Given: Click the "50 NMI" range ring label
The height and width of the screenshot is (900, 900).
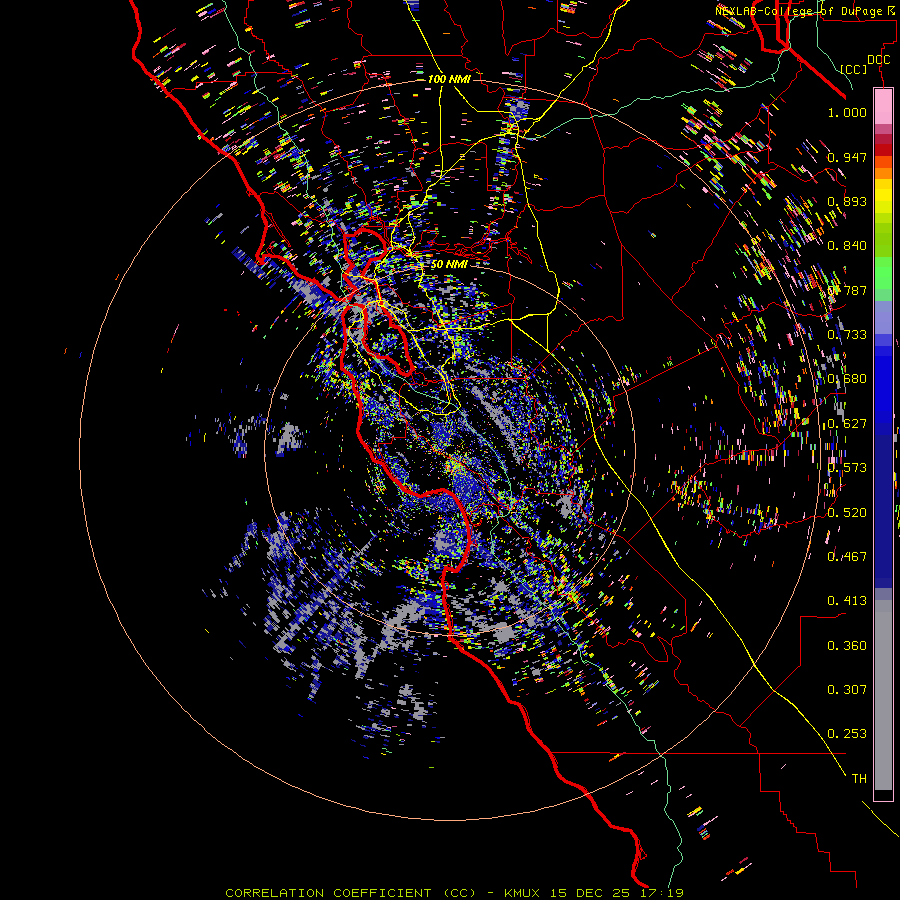Looking at the screenshot, I should click(448, 264).
